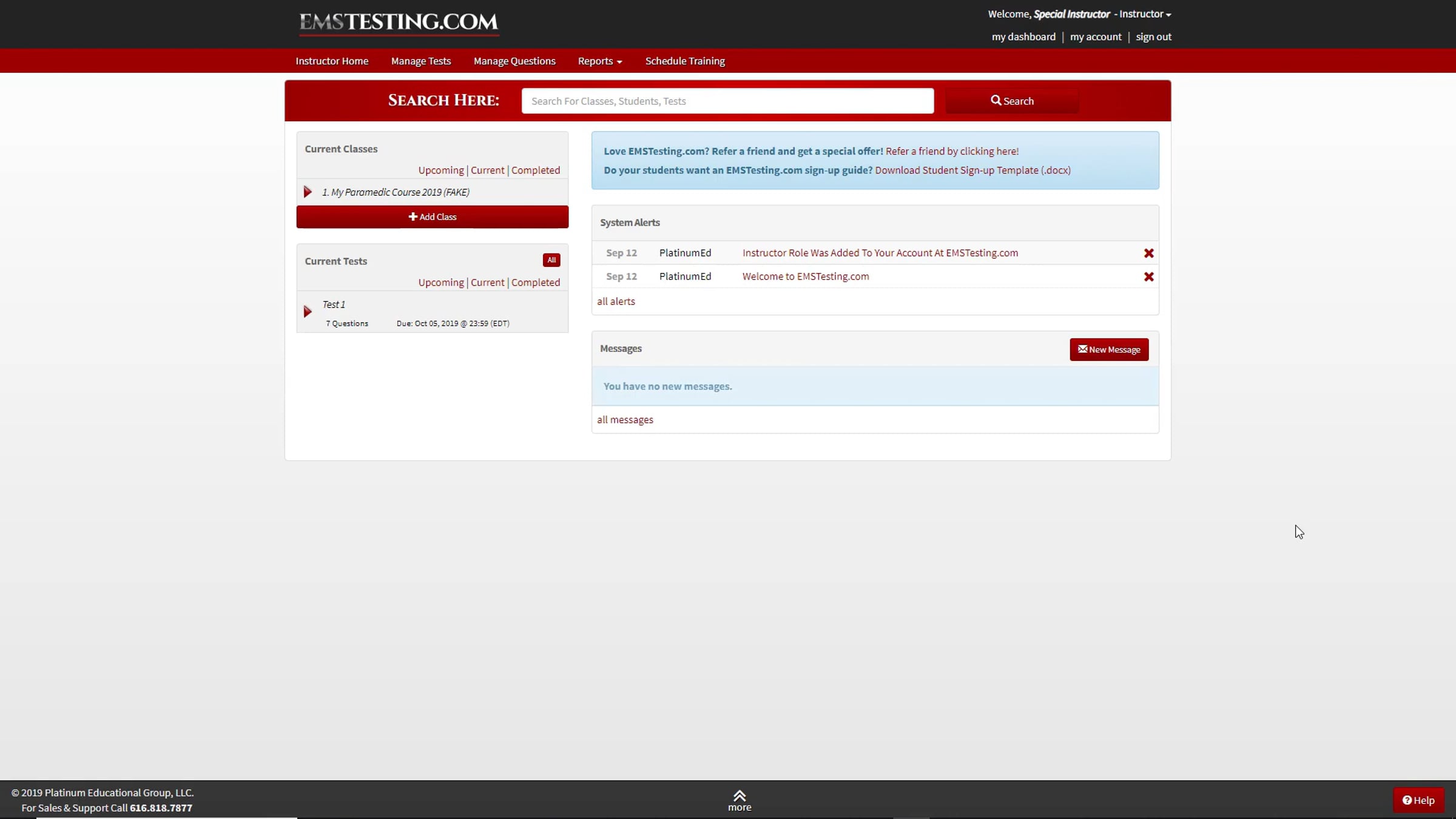This screenshot has width=1456, height=819.
Task: Click the Search button with magnifier icon
Action: click(x=1012, y=101)
